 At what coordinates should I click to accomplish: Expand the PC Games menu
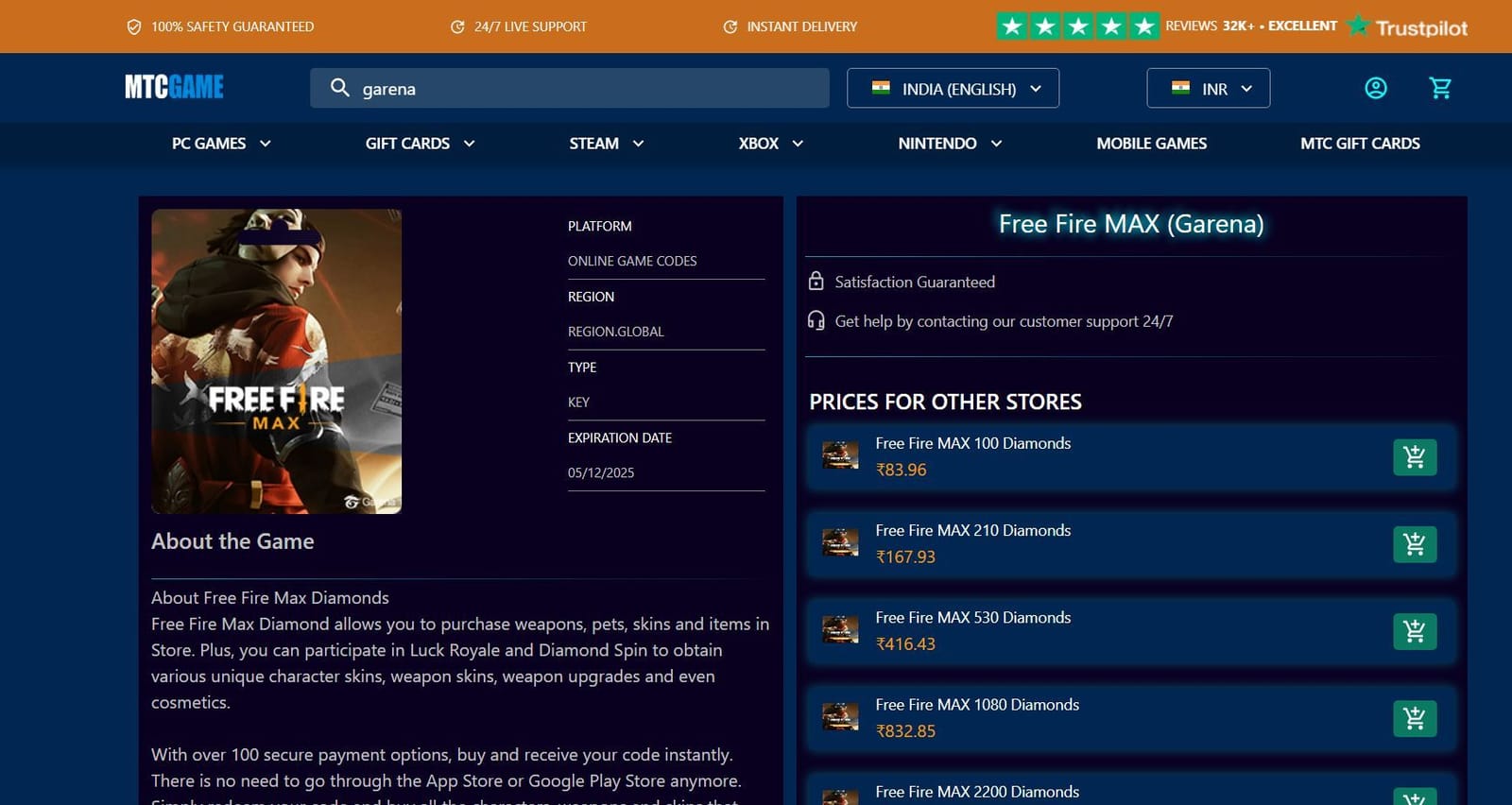coord(221,144)
